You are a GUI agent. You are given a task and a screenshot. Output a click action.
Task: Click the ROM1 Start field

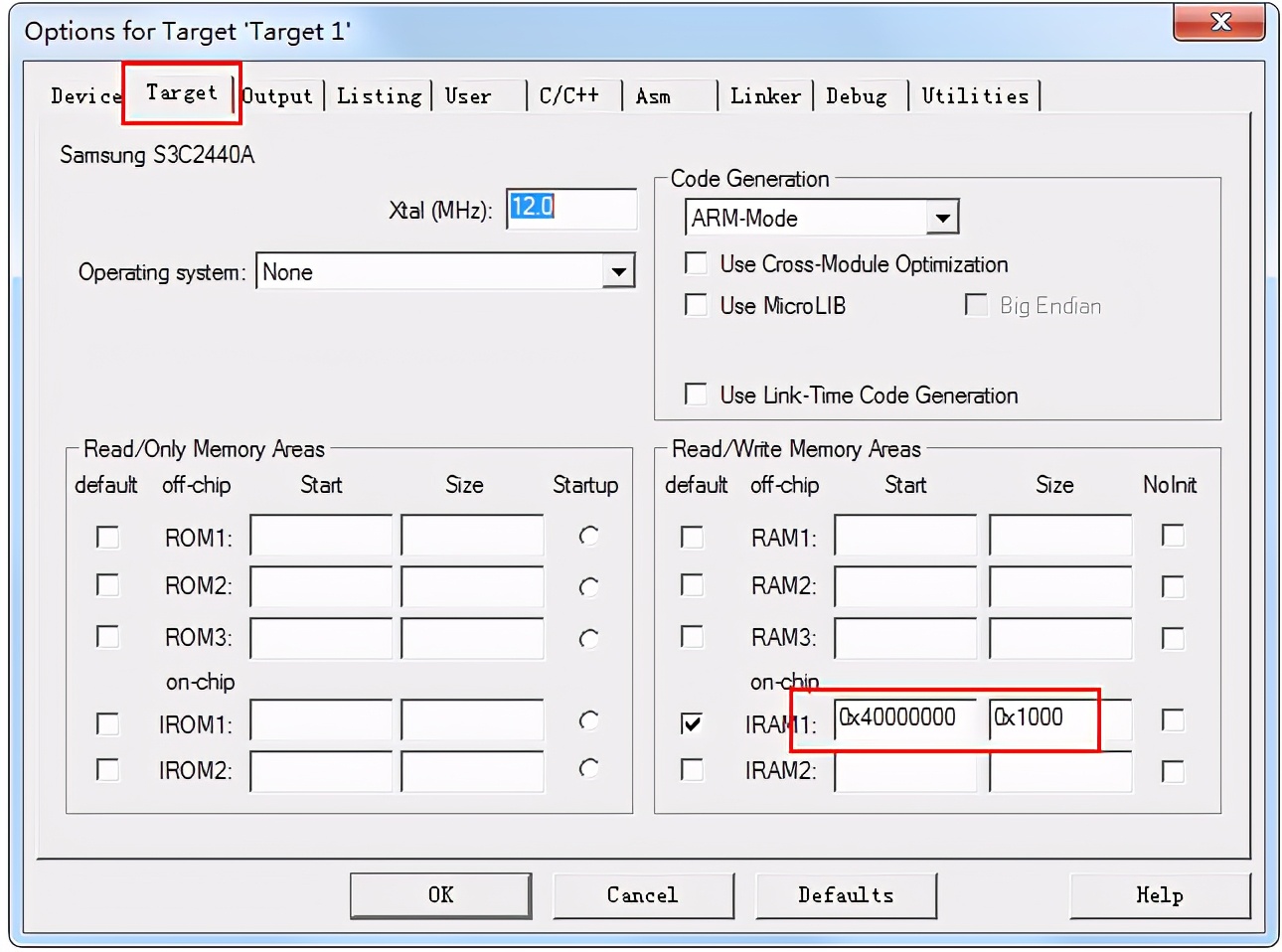[321, 536]
